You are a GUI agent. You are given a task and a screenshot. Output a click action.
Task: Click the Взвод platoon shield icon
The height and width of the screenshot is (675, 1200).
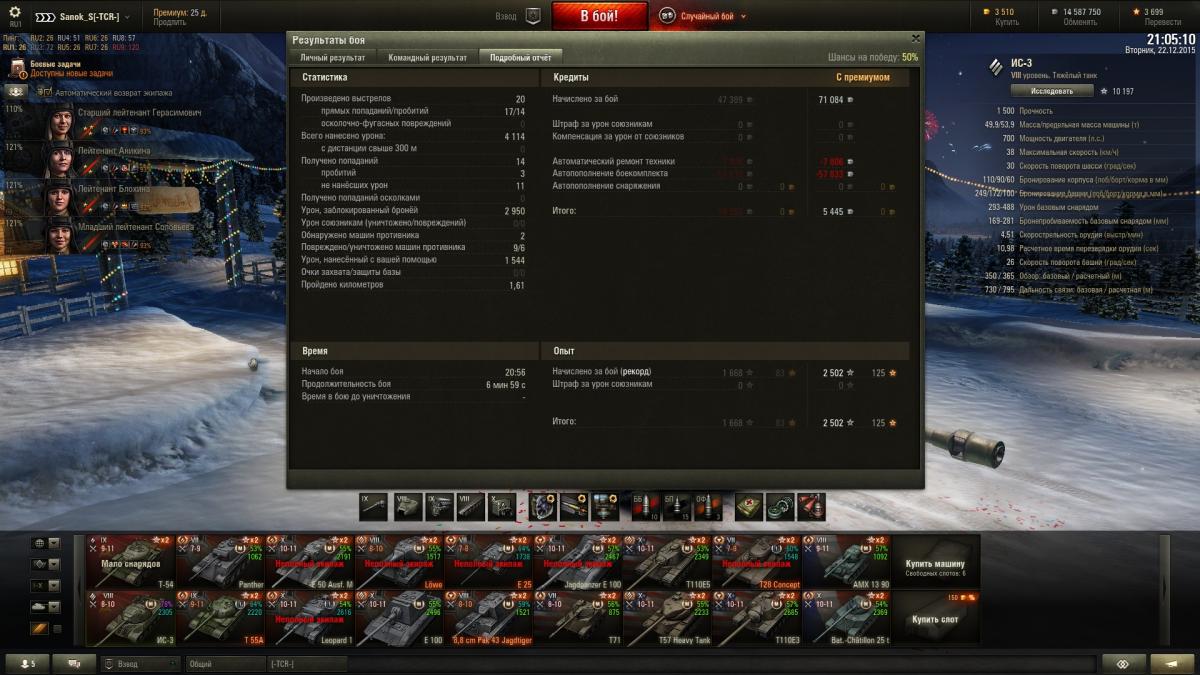click(x=533, y=16)
